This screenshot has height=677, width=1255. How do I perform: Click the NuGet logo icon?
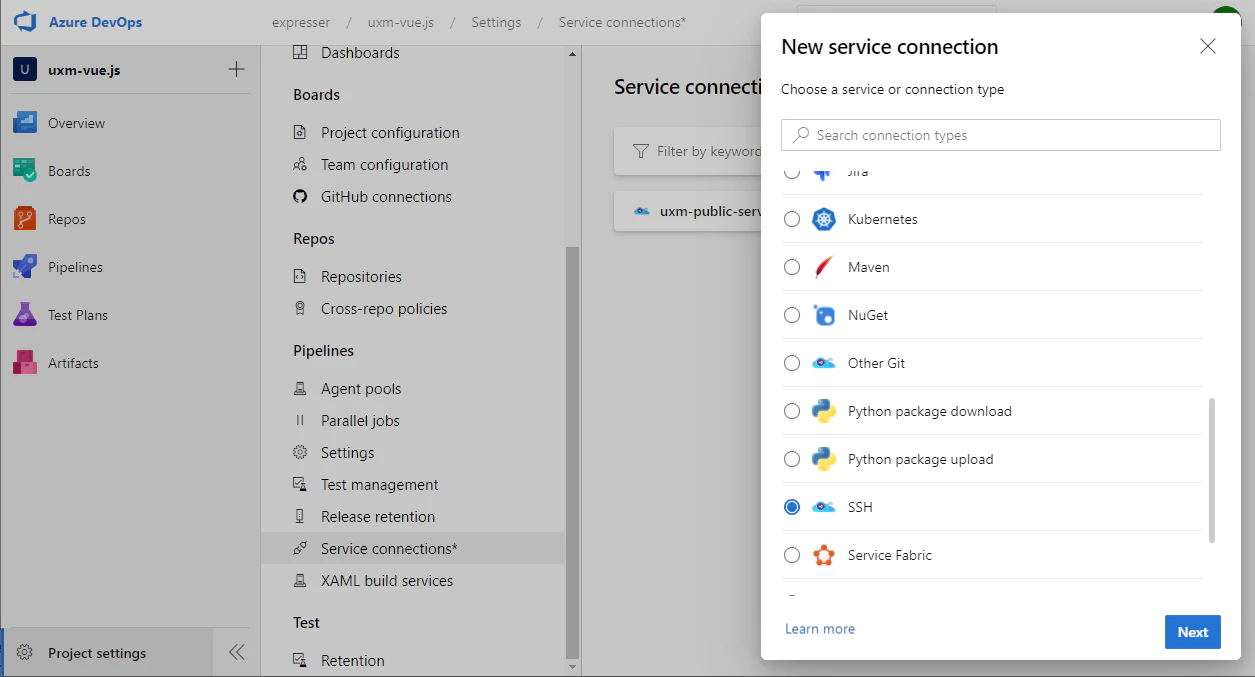coord(824,315)
